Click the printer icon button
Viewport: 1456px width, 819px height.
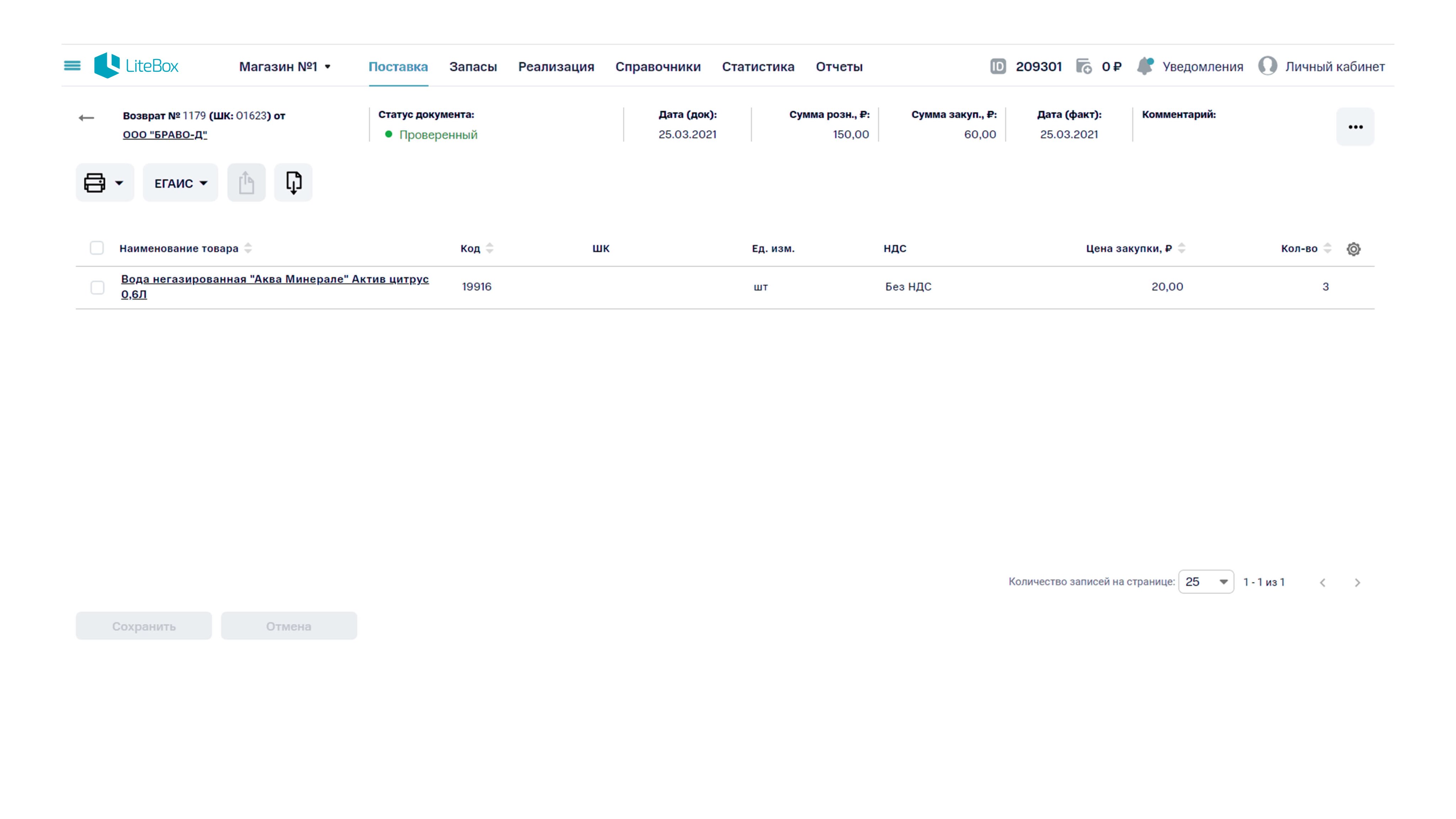pyautogui.click(x=95, y=183)
